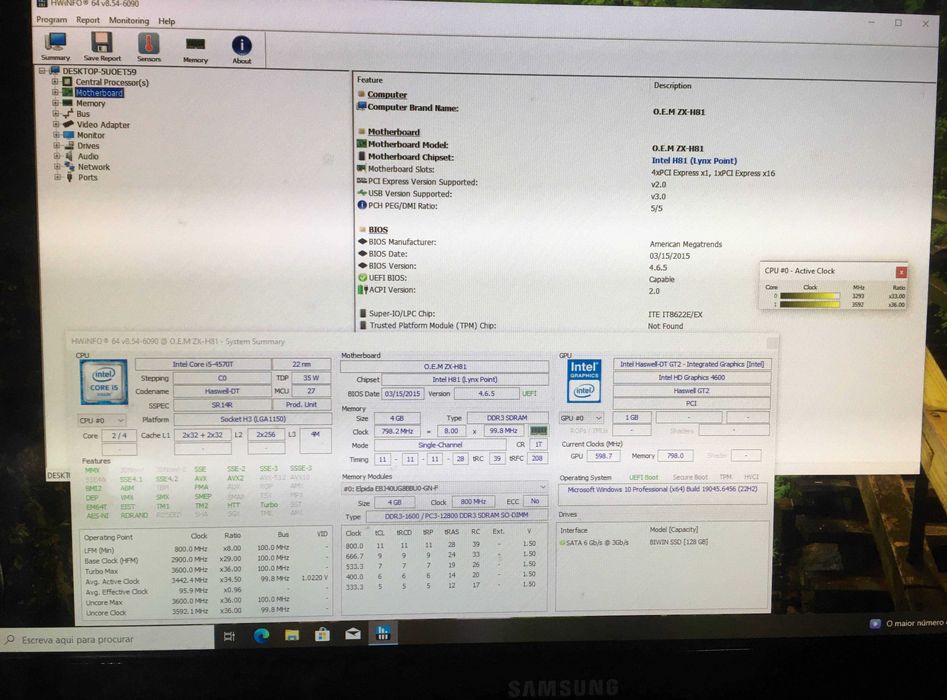Click the UEFI BIOS green check icon

[x=362, y=278]
